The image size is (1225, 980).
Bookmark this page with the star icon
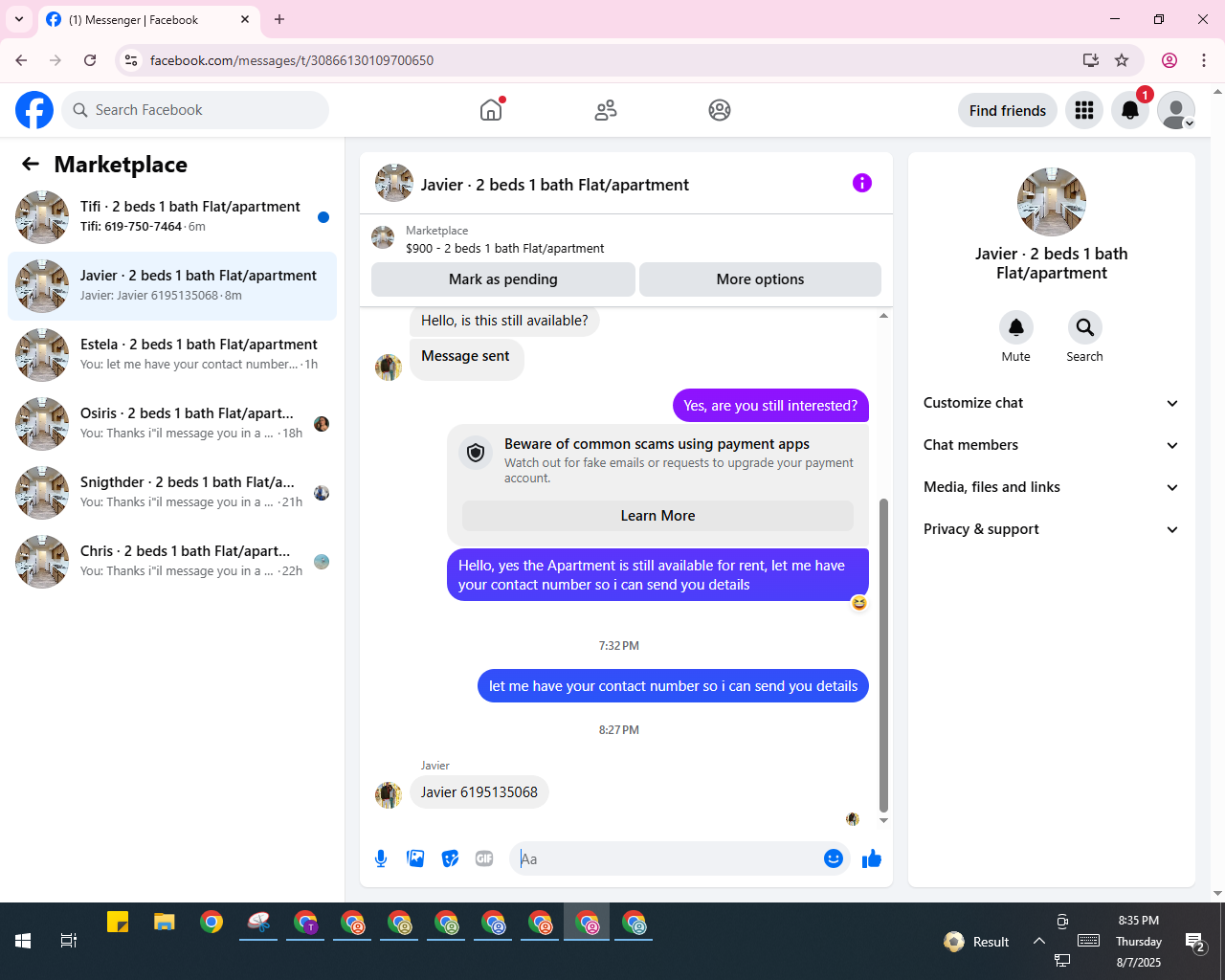pos(1122,60)
